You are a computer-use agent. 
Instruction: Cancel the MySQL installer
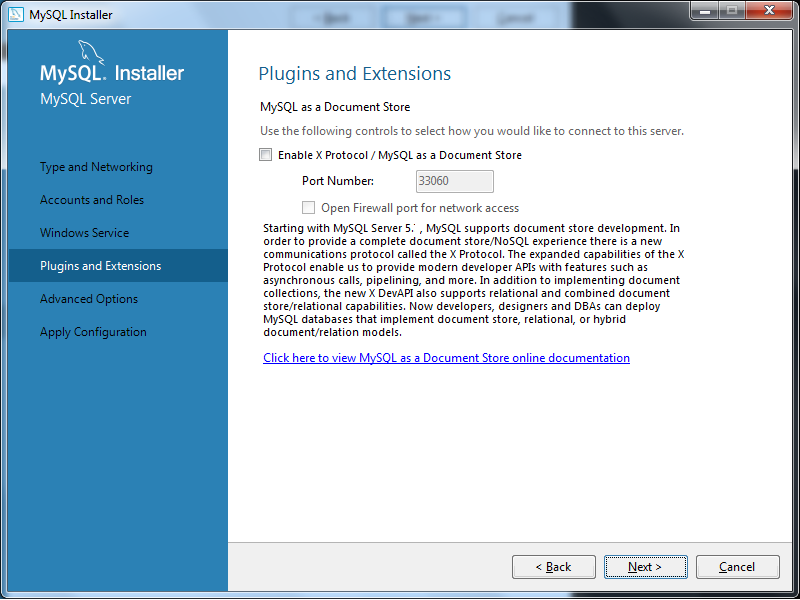click(x=737, y=567)
